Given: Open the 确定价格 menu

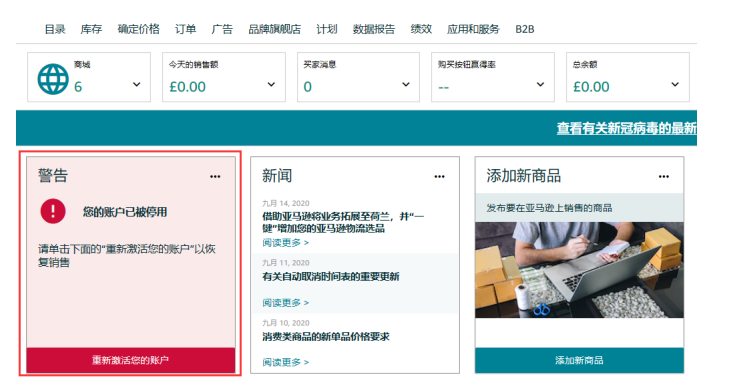Looking at the screenshot, I should pos(139,29).
